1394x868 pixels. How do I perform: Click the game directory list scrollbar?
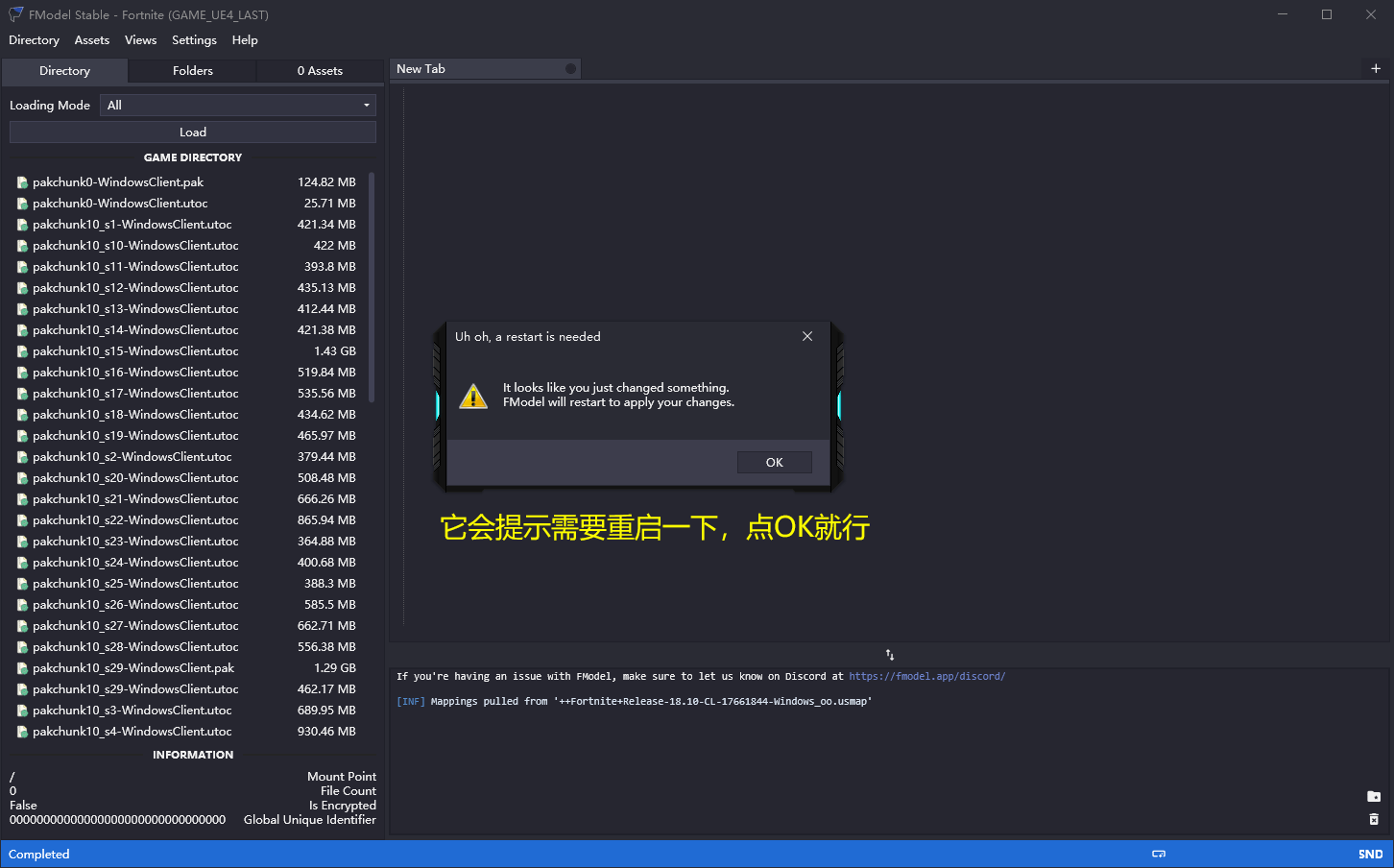tap(372, 288)
